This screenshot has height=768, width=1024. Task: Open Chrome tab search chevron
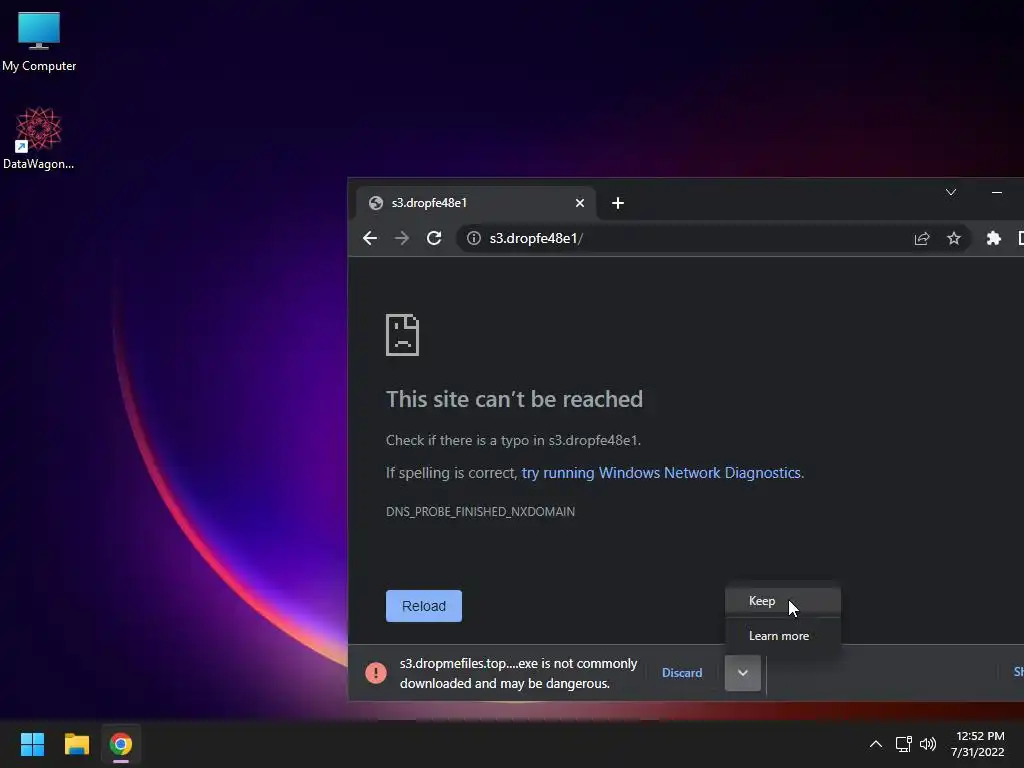click(951, 192)
